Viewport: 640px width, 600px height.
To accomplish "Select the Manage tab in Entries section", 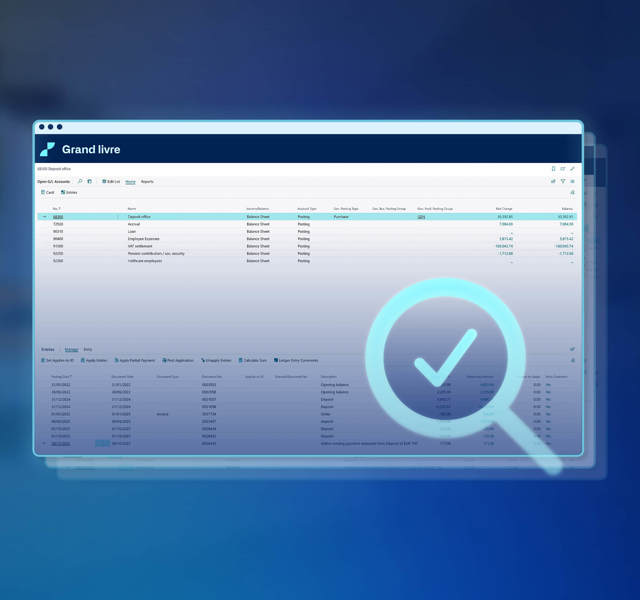I will pos(71,349).
